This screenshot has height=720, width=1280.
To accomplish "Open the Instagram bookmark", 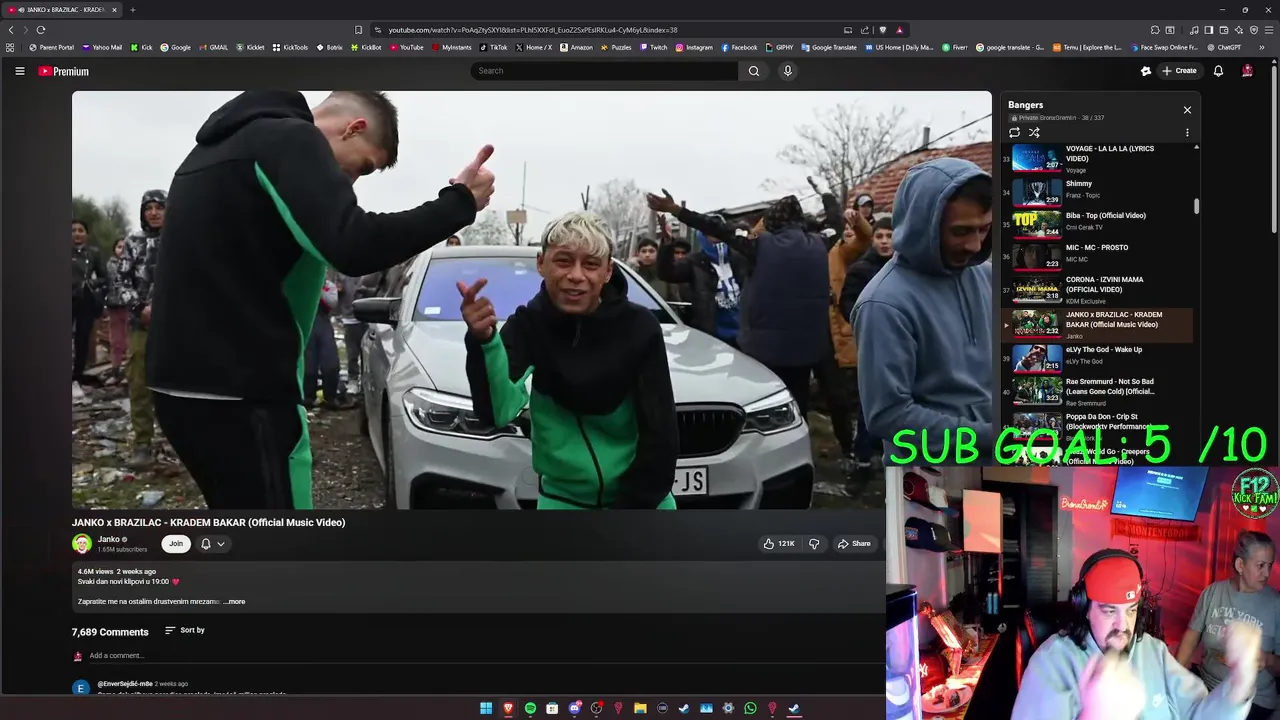I will (694, 47).
